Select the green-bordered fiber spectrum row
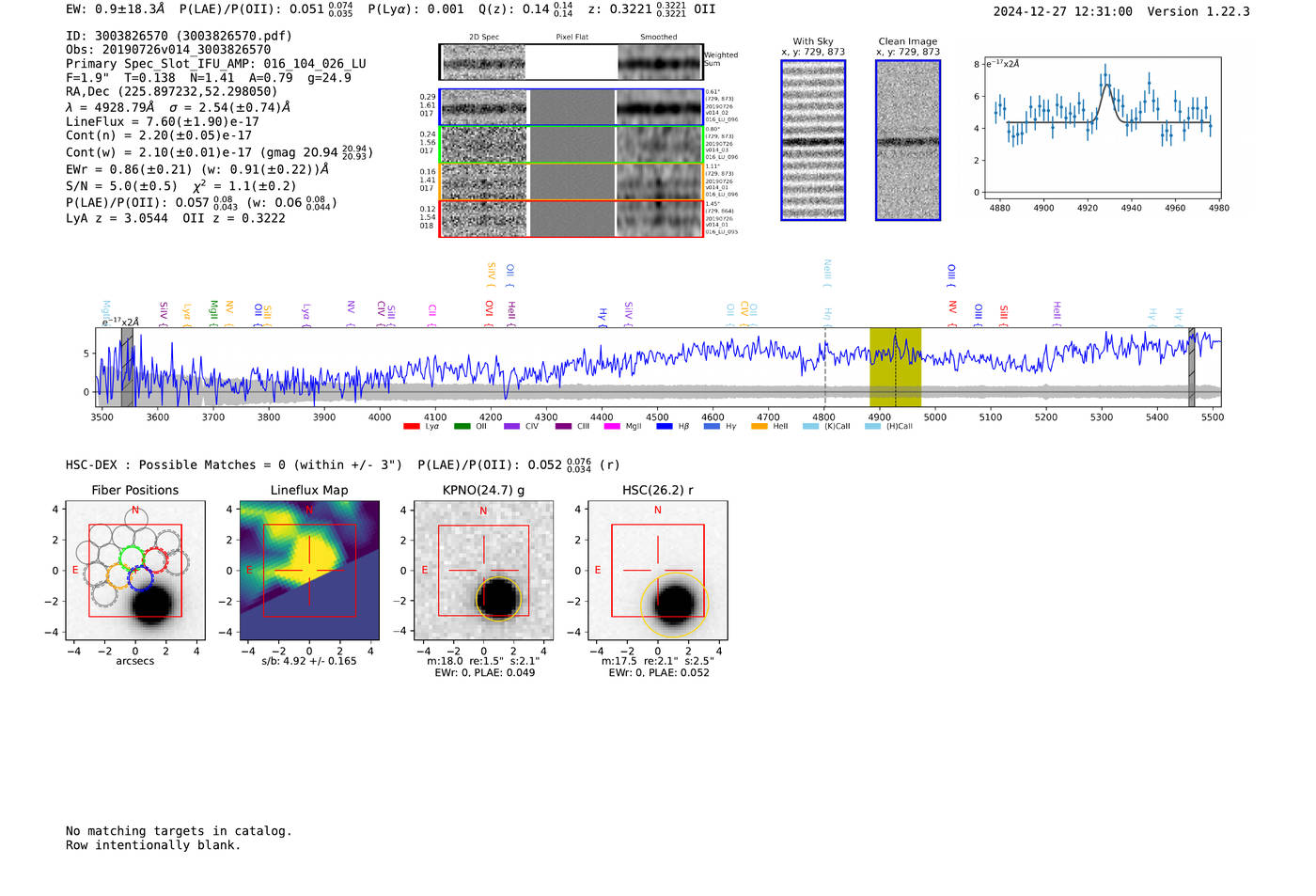The width and height of the screenshot is (1316, 896). click(x=572, y=145)
